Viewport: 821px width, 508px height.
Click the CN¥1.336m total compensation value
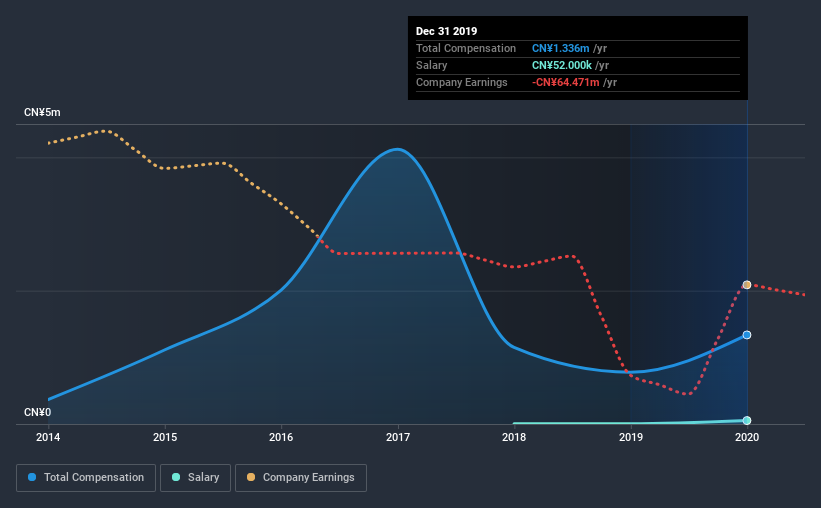click(x=561, y=48)
